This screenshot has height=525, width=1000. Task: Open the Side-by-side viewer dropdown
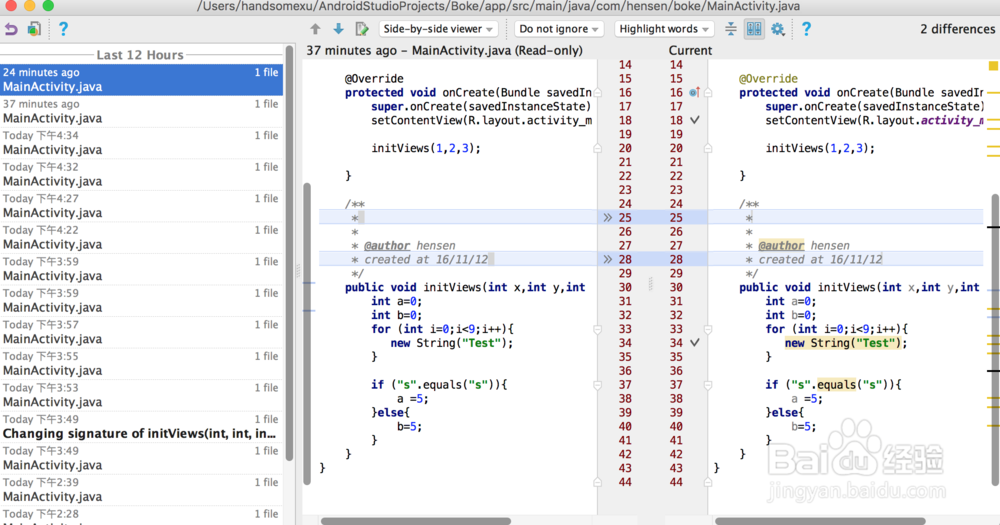(x=438, y=29)
